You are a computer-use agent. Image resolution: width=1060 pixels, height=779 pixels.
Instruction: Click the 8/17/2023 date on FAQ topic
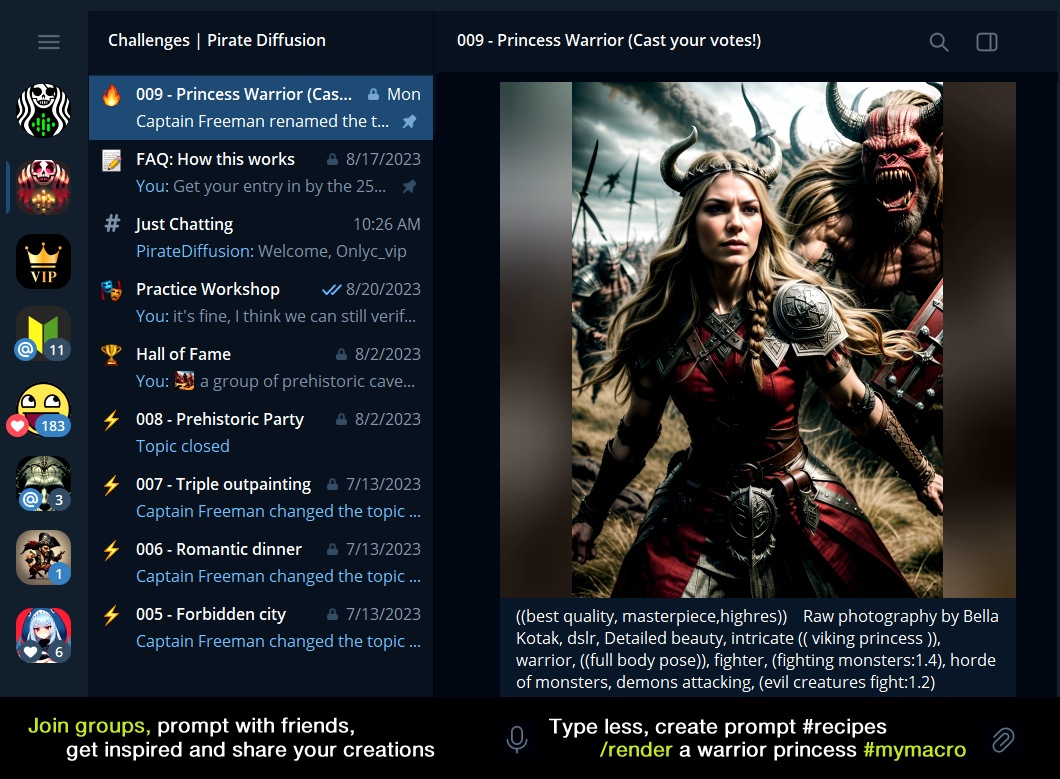[x=383, y=159]
